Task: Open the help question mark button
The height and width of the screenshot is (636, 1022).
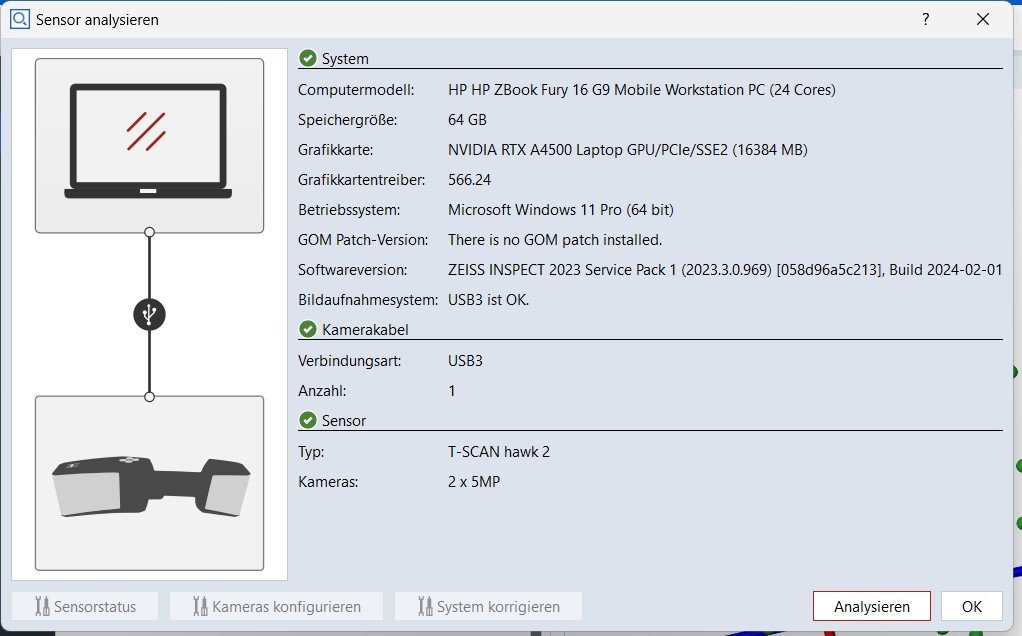Action: point(926,19)
